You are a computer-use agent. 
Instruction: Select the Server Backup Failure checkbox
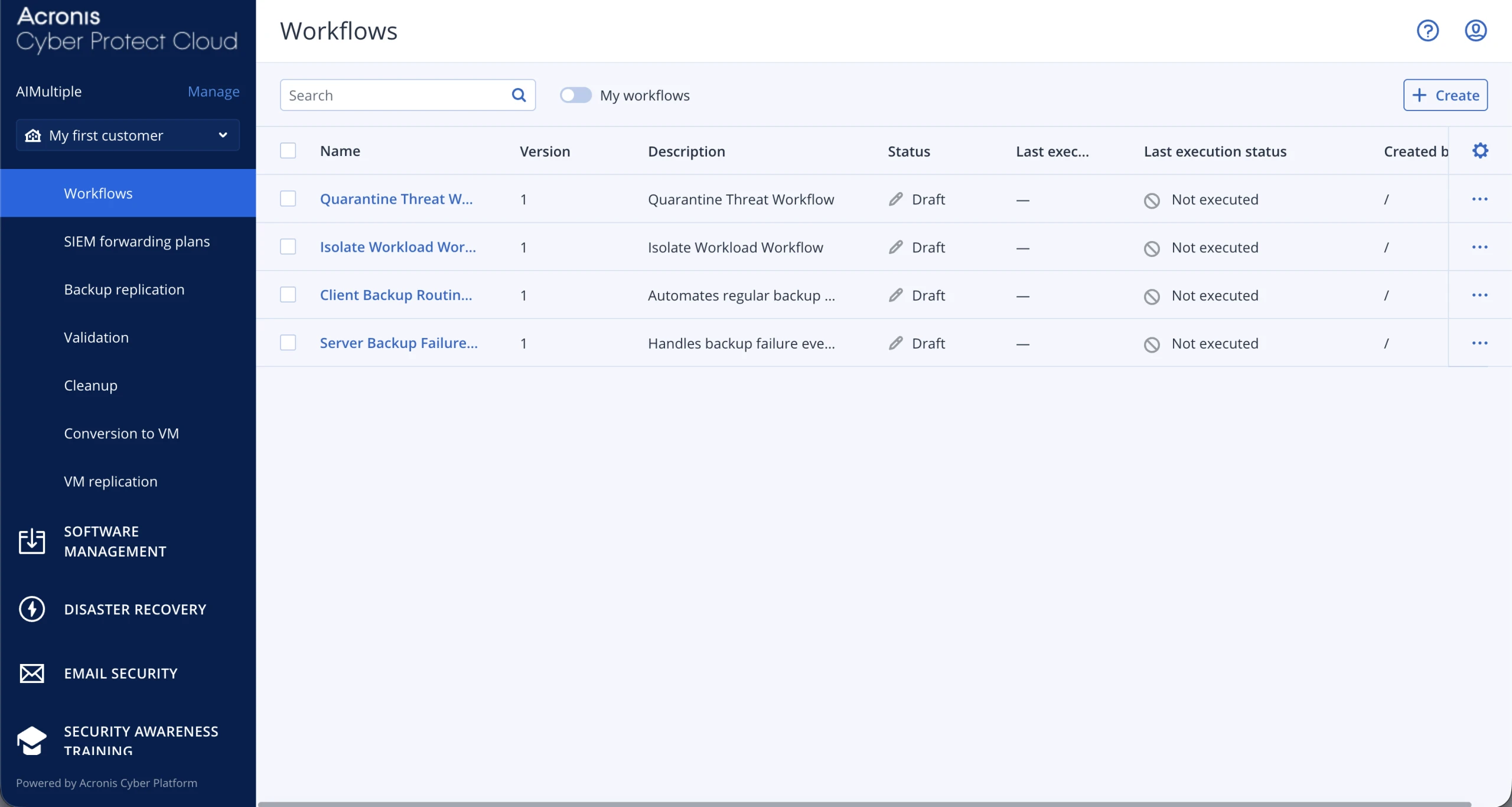[x=288, y=342]
